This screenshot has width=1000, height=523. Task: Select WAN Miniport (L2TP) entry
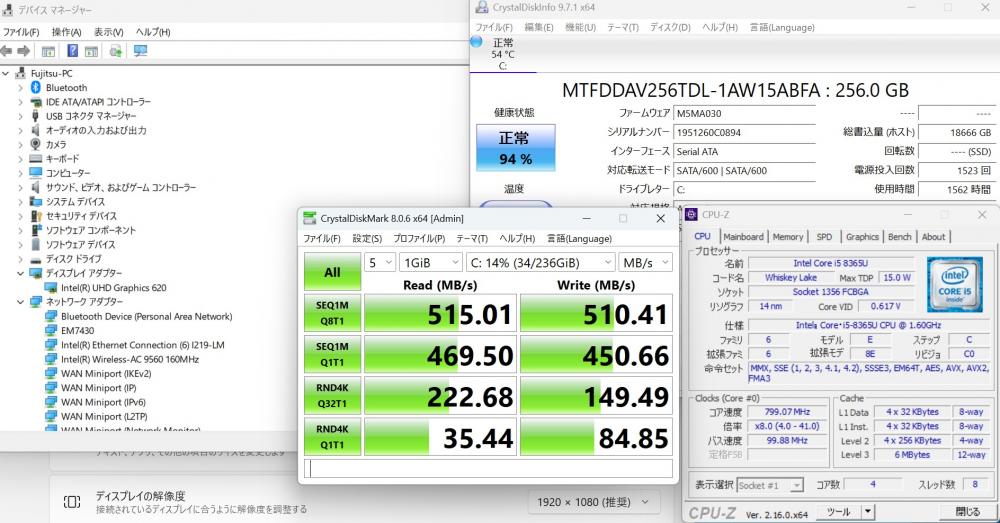pos(104,416)
